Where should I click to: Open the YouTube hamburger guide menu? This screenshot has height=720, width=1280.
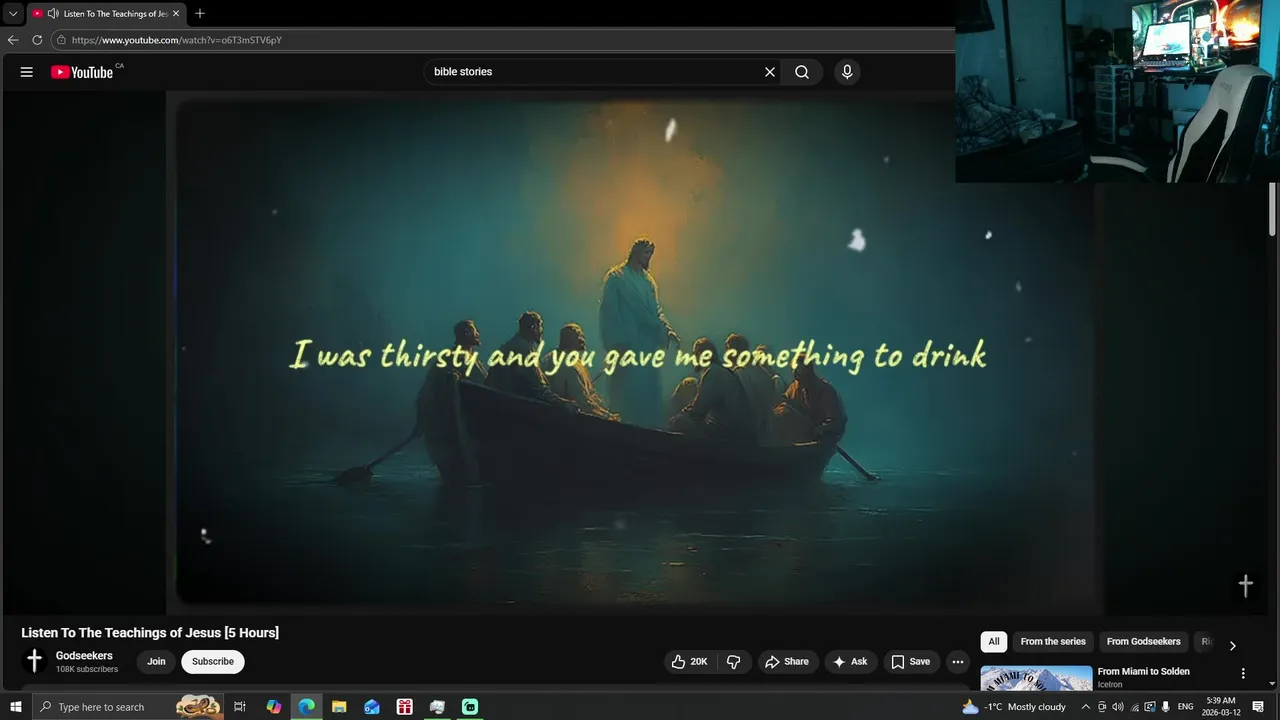27,72
